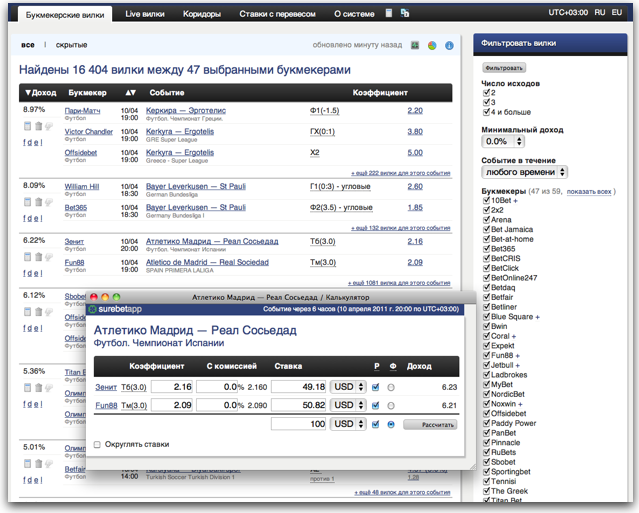Toggle the 2 outcomes checkbox
This screenshot has width=639, height=513.
(x=486, y=92)
